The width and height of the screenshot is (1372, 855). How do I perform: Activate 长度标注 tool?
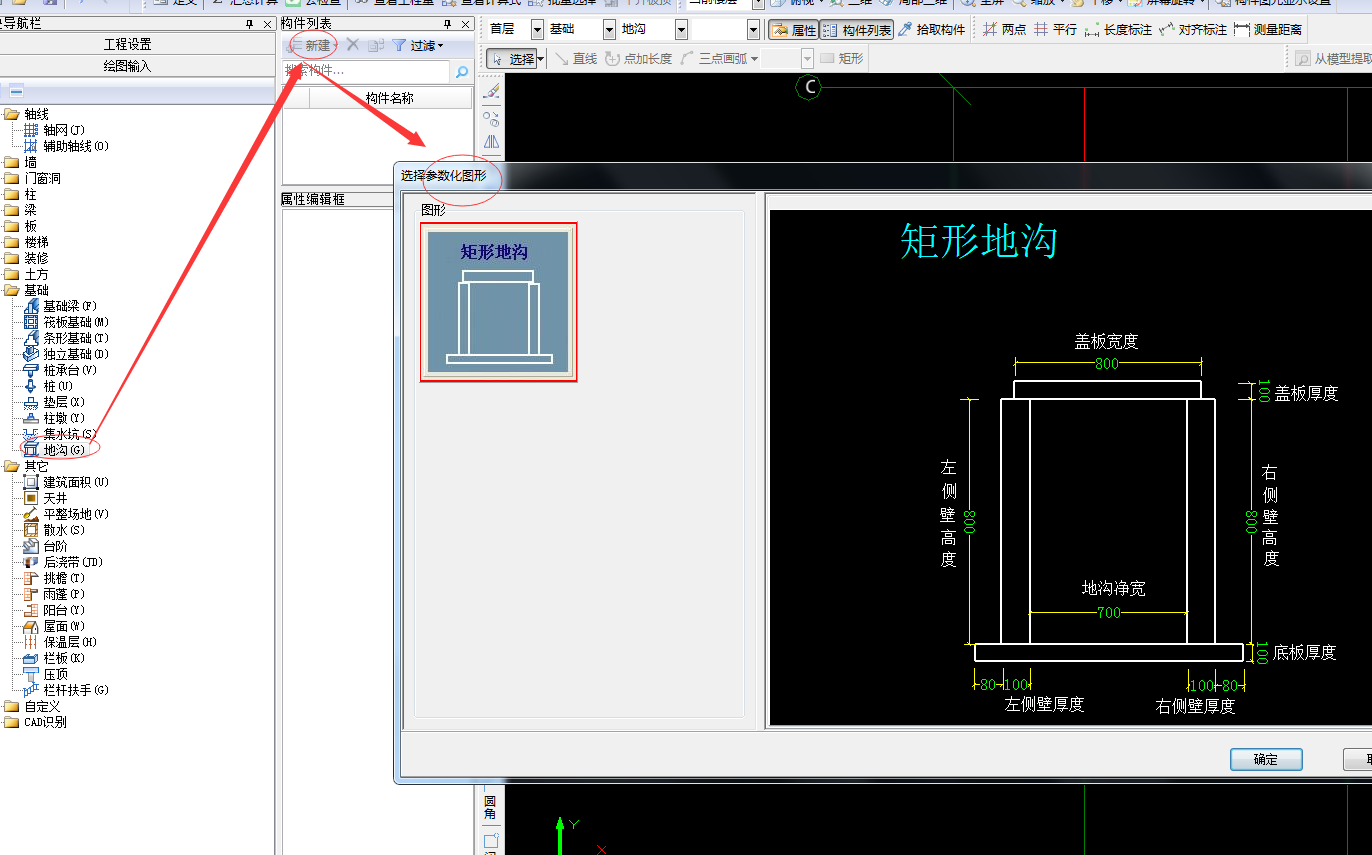pos(1119,30)
